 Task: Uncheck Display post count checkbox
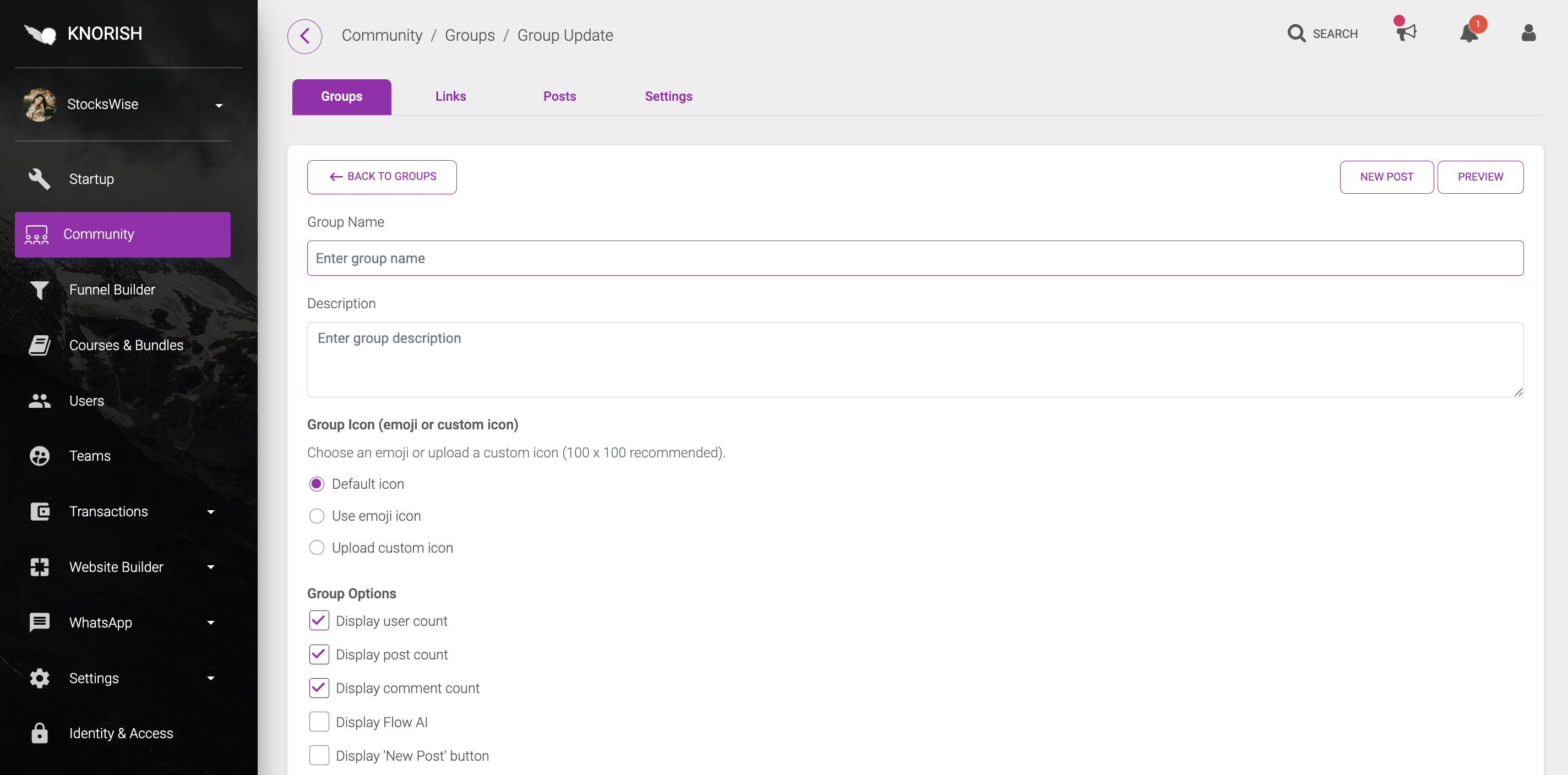coord(319,654)
